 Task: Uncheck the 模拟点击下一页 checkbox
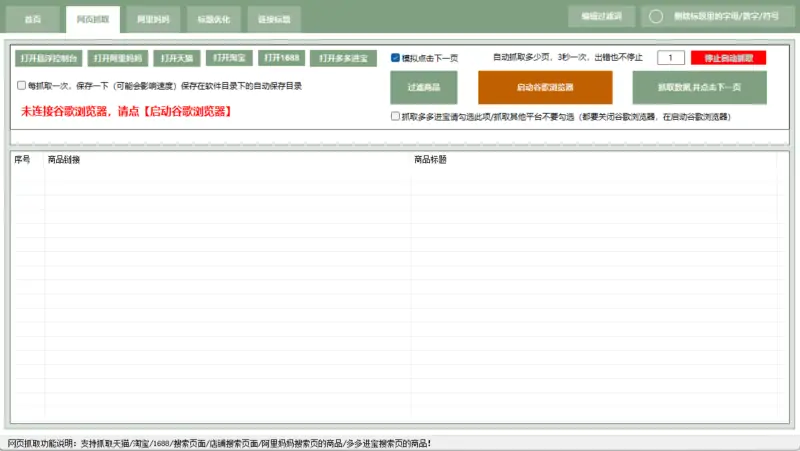tap(396, 58)
